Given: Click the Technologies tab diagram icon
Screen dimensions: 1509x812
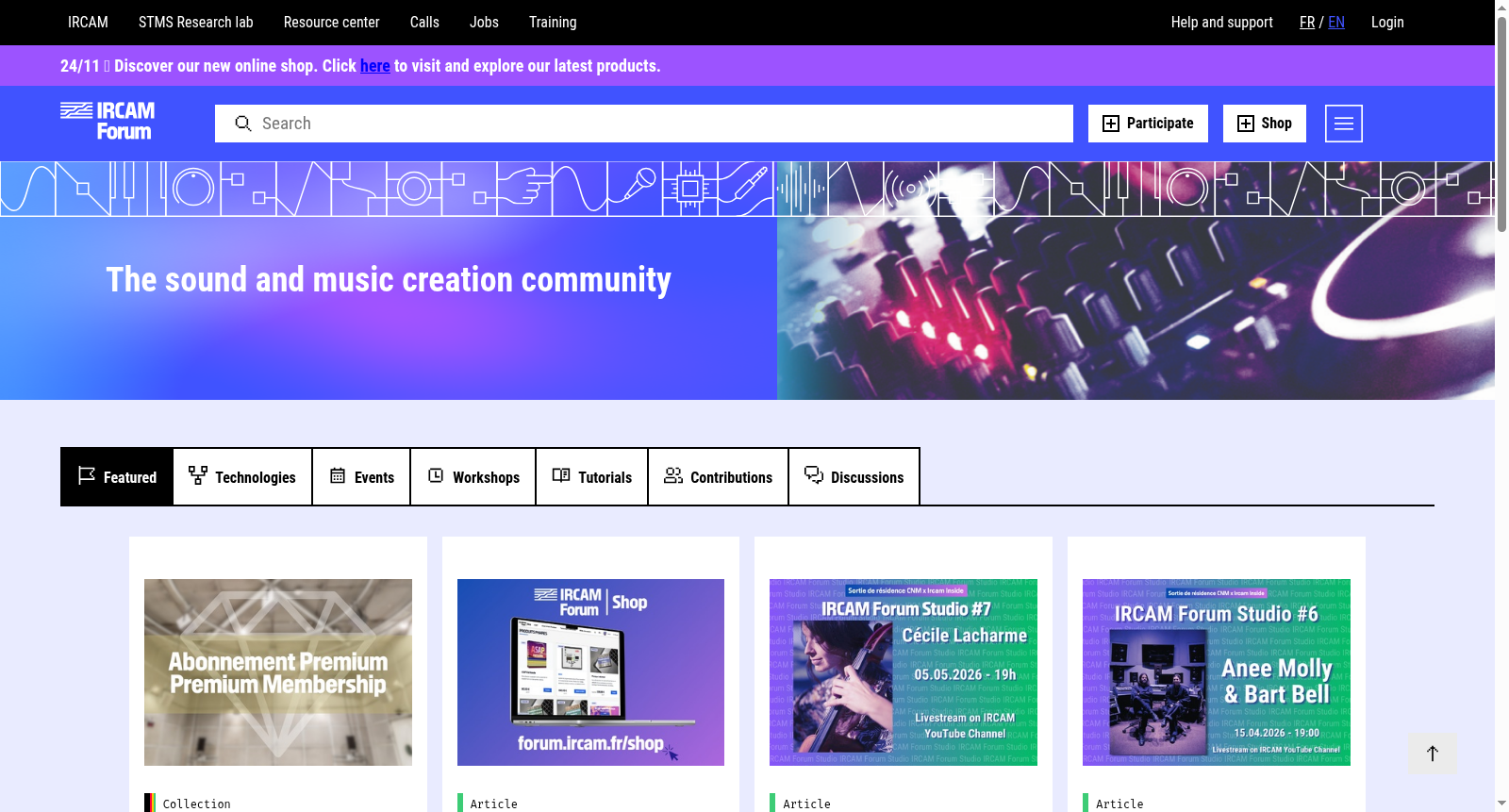Looking at the screenshot, I should [198, 475].
